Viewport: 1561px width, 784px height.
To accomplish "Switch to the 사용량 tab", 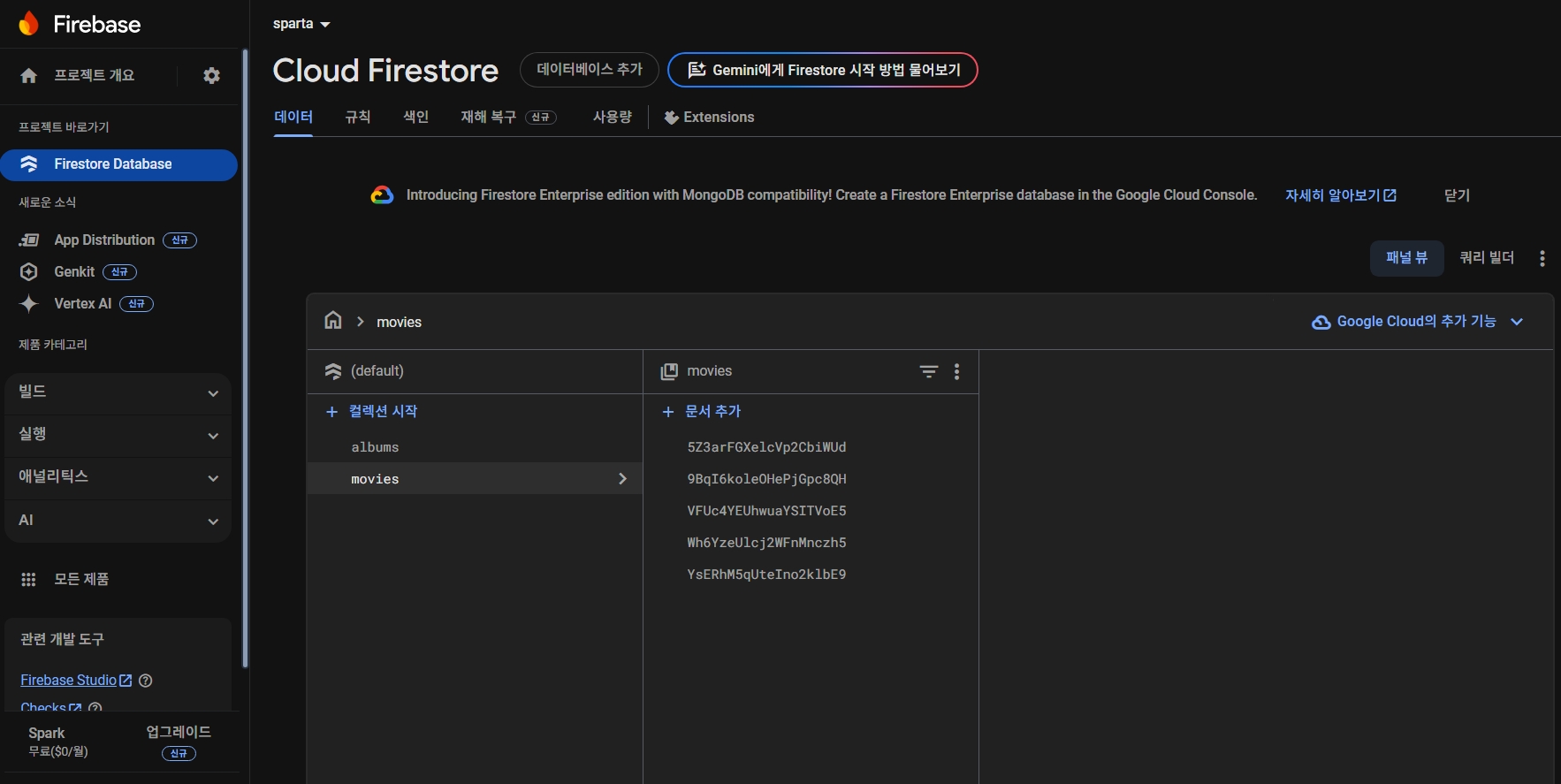I will coord(613,118).
